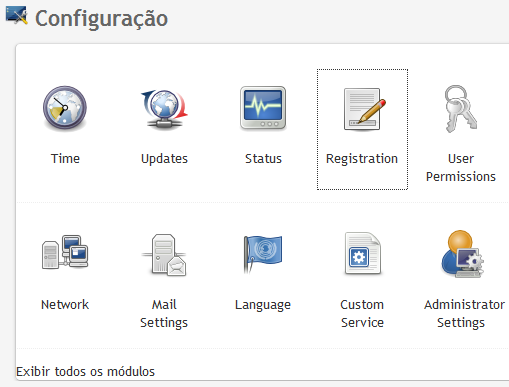Click the Configuração header tools icon

(x=17, y=15)
